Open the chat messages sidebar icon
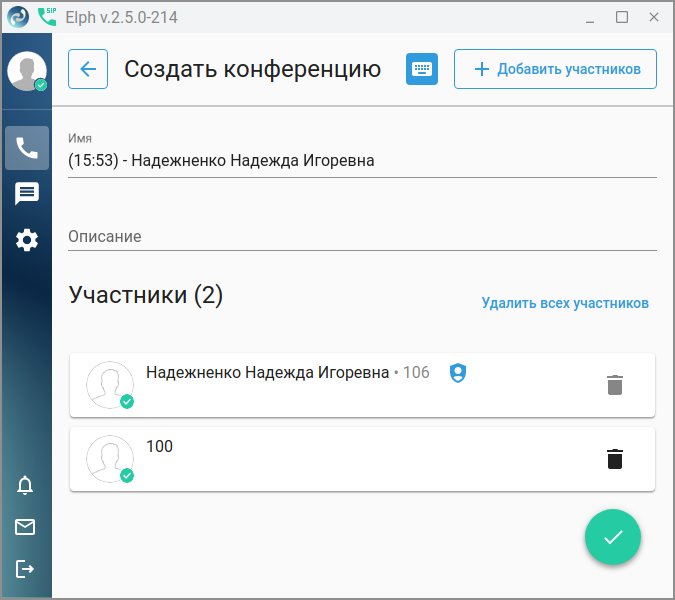The width and height of the screenshot is (675, 600). [x=27, y=194]
